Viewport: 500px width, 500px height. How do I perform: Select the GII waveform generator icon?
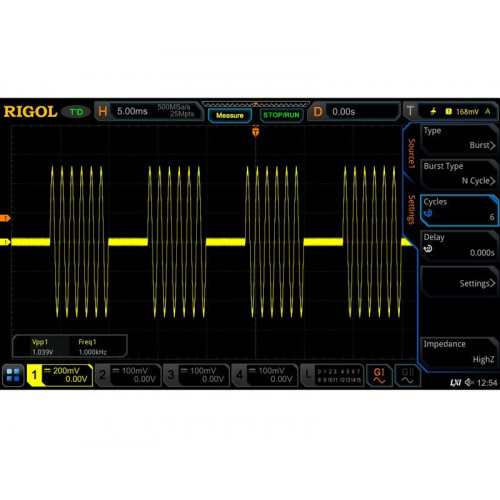click(408, 375)
